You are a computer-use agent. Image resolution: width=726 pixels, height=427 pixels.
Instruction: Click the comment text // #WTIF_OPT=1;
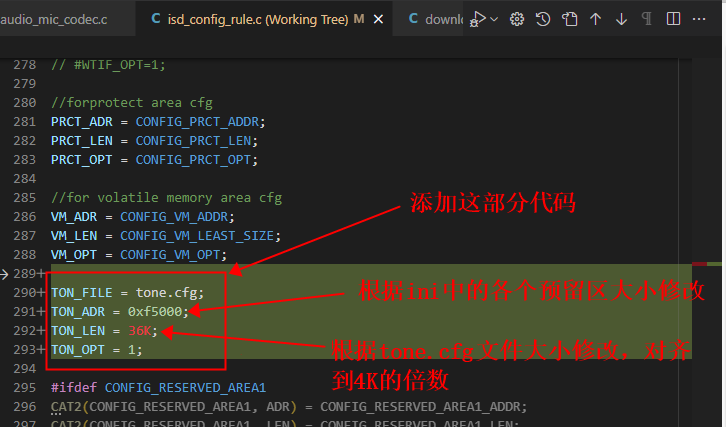click(x=108, y=65)
